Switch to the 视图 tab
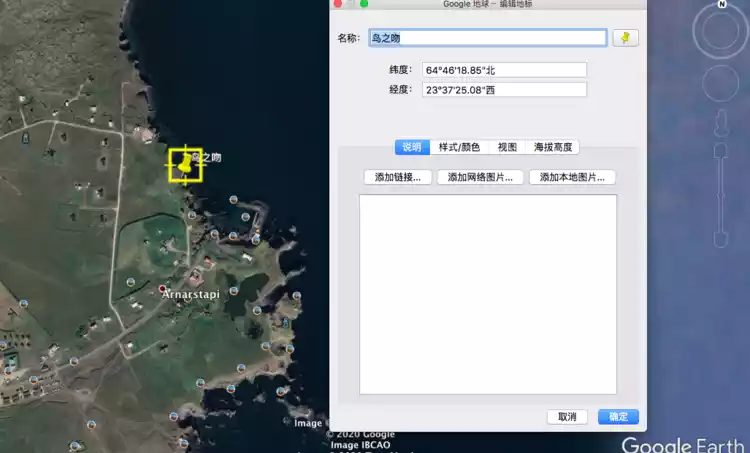The height and width of the screenshot is (453, 750). tap(508, 147)
